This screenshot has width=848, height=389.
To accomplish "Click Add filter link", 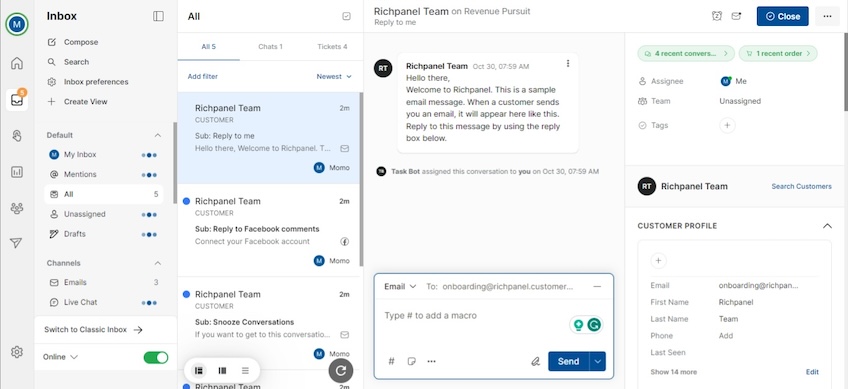I will pyautogui.click(x=203, y=77).
